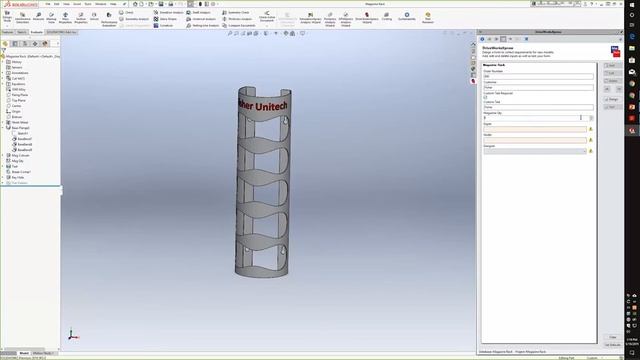Expand the Mag Cutouts feature
Viewport: 640px width, 360px height.
tap(3, 156)
